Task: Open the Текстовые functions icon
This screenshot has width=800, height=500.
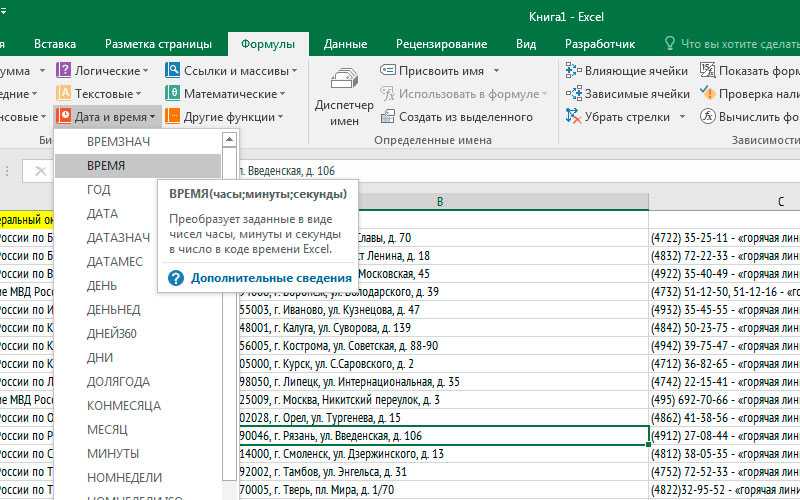Action: [63, 93]
